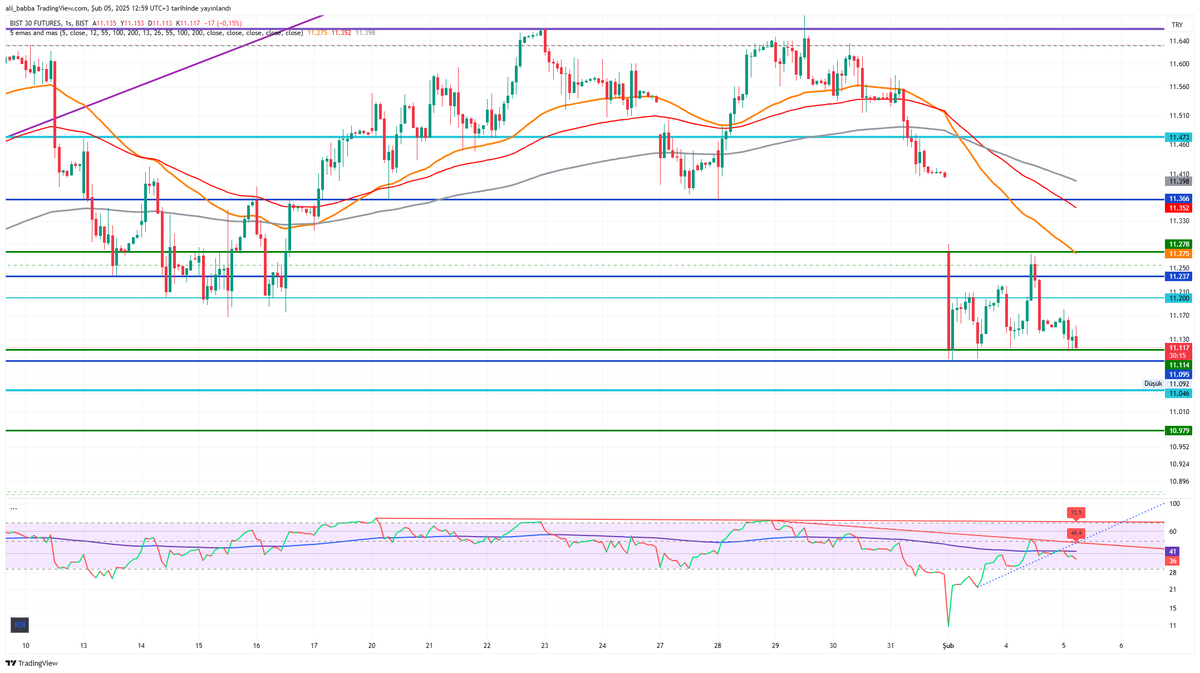Click the red 11.352 moving average label
Image resolution: width=1200 pixels, height=673 pixels.
pyautogui.click(x=1177, y=208)
